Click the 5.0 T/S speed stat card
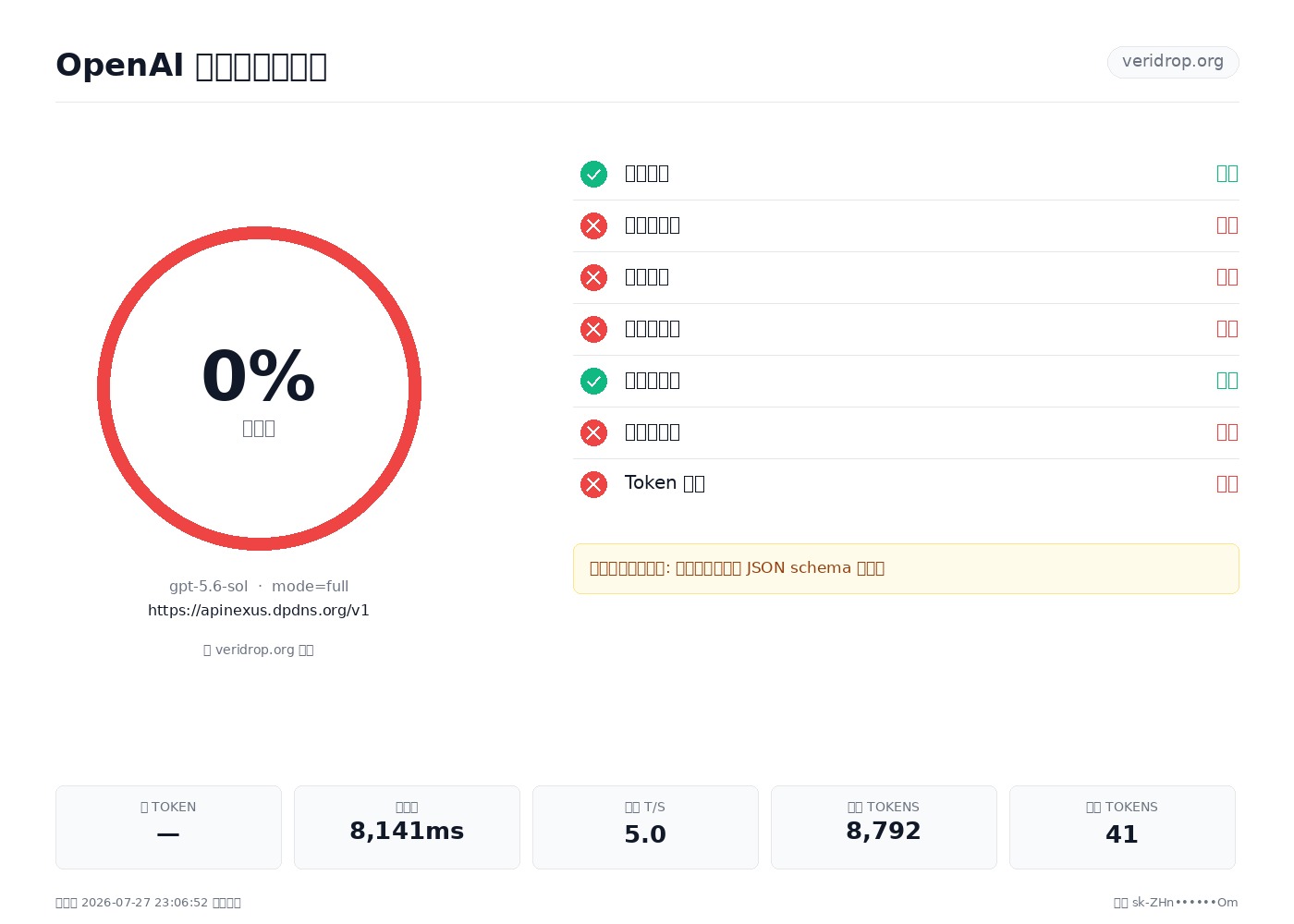The height and width of the screenshot is (924, 1294). [645, 827]
